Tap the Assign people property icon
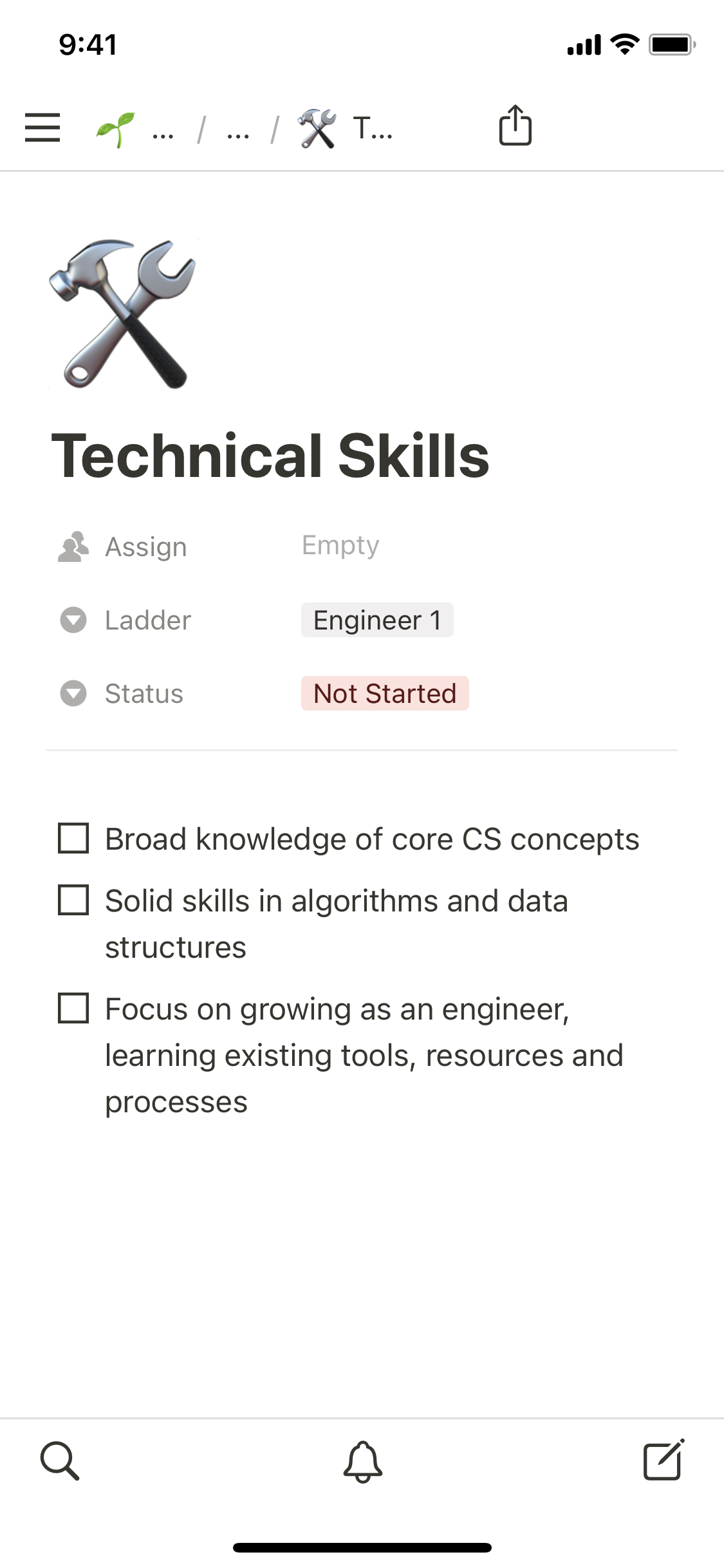The image size is (724, 1568). [x=73, y=547]
